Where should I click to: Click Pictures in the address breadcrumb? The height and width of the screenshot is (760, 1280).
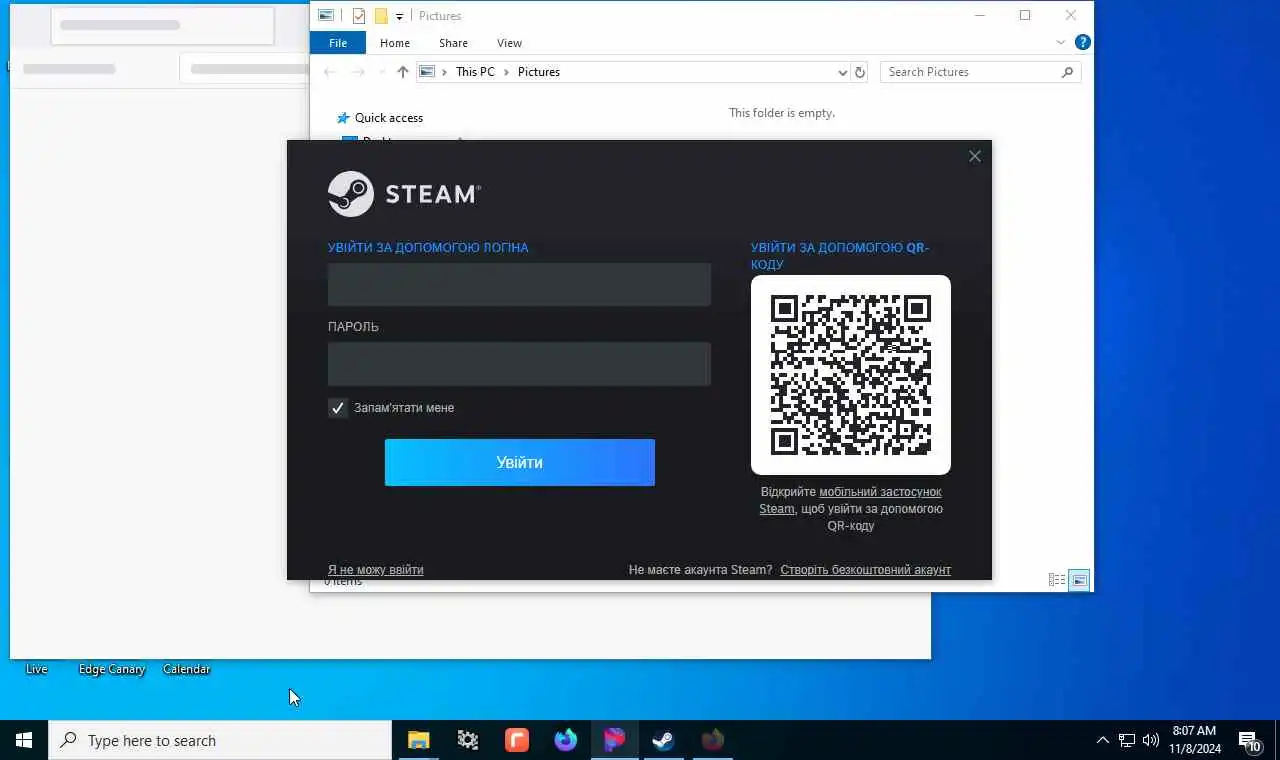tap(539, 72)
